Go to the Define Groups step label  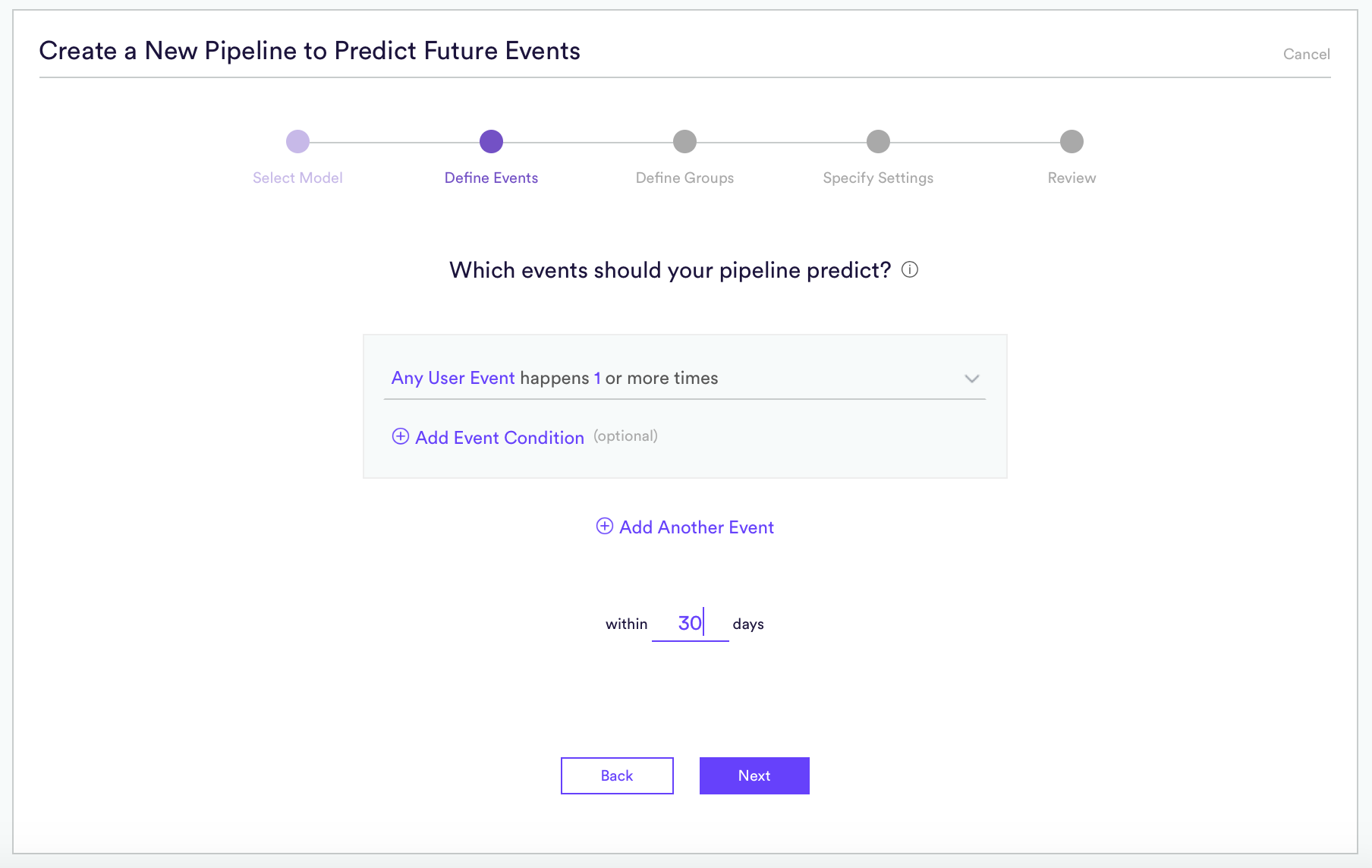[684, 178]
